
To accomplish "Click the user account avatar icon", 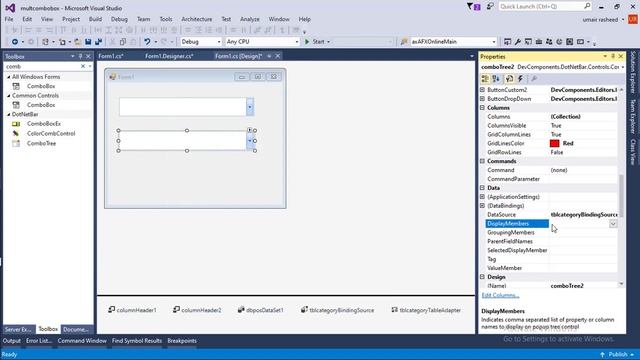I will tap(632, 19).
